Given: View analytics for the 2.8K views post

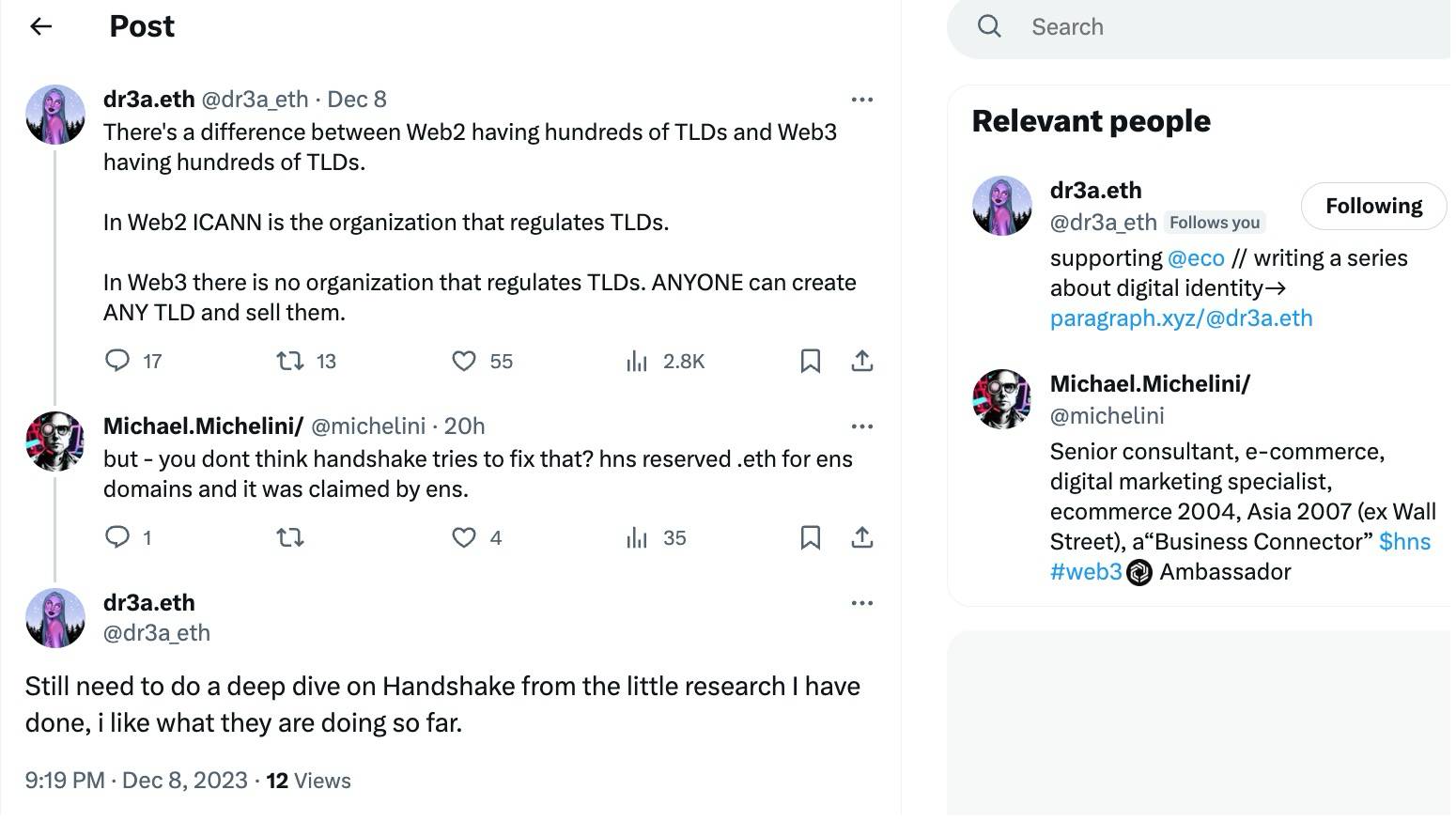Looking at the screenshot, I should 637,361.
